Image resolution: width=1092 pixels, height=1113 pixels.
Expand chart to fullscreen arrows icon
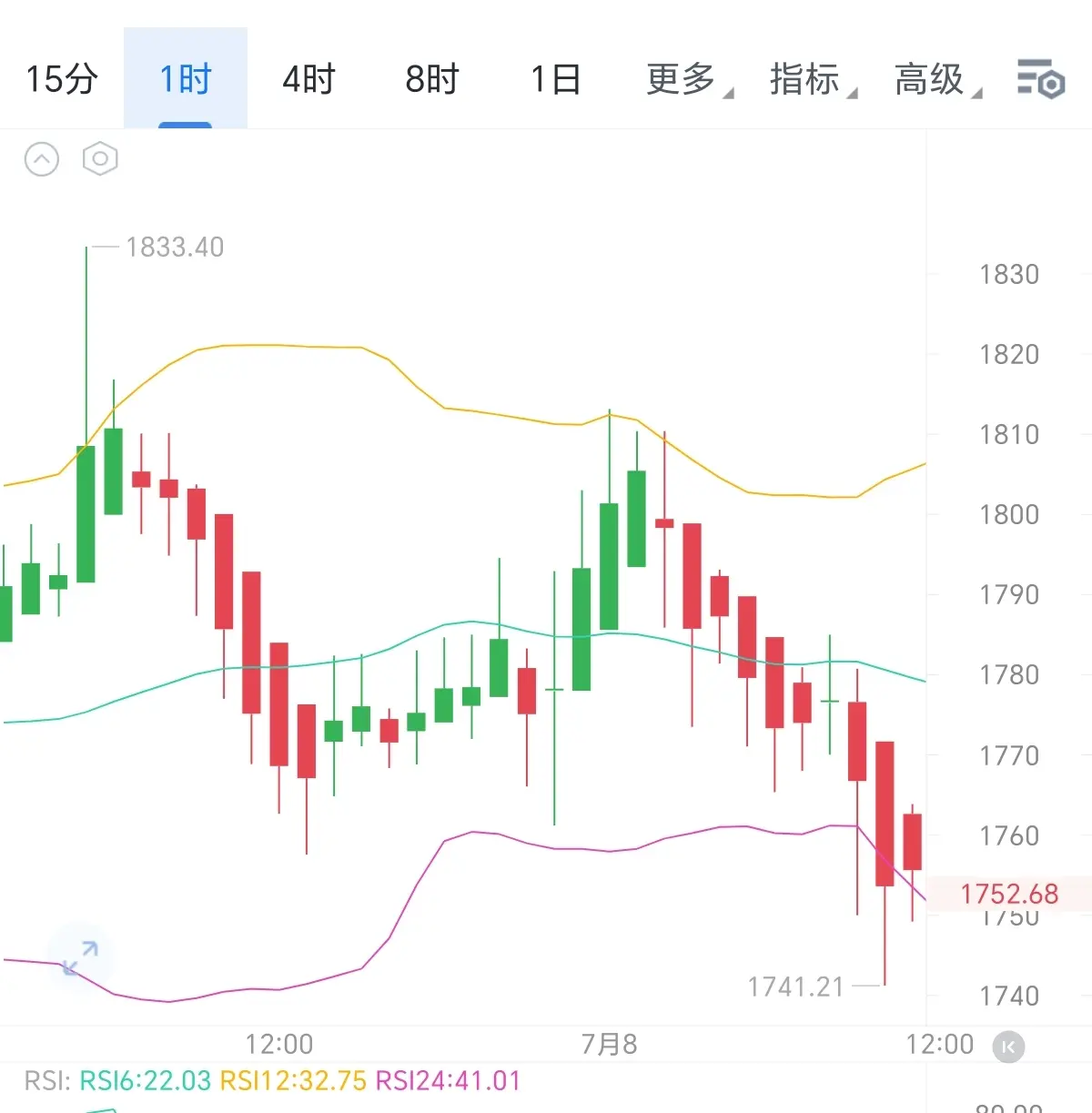(x=80, y=958)
